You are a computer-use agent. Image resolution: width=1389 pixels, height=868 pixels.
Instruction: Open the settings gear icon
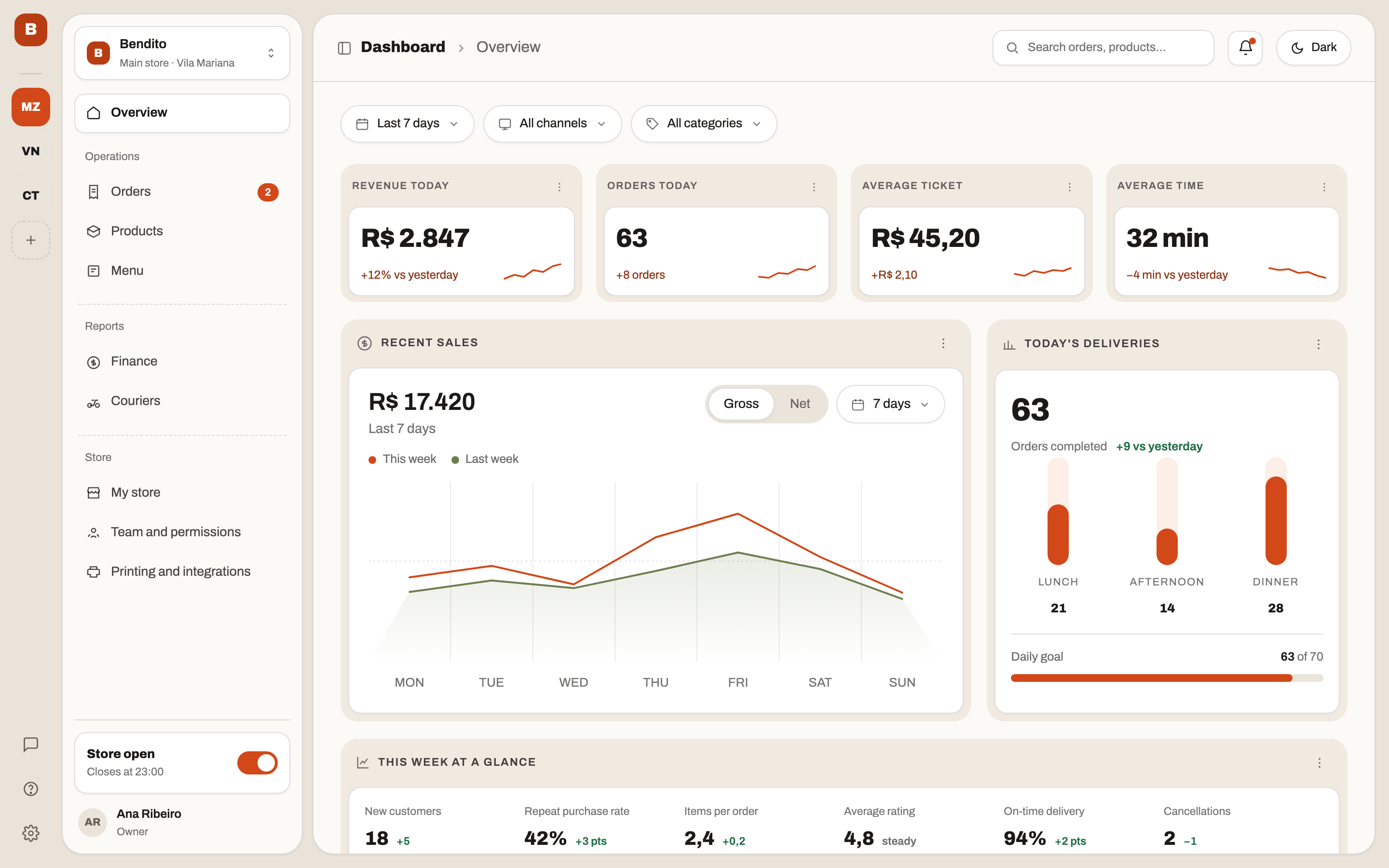[31, 833]
